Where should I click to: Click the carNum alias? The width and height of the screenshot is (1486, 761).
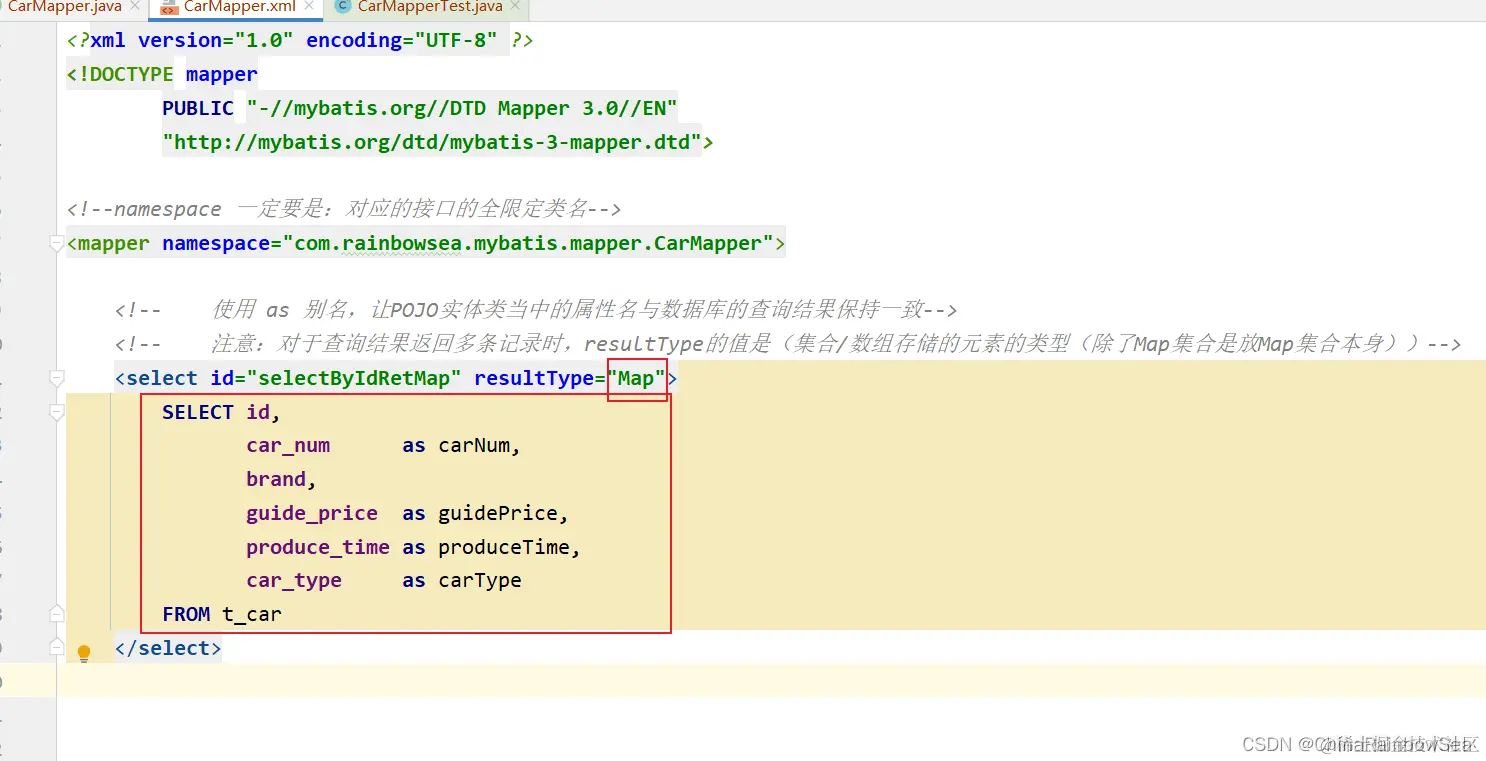click(x=474, y=445)
